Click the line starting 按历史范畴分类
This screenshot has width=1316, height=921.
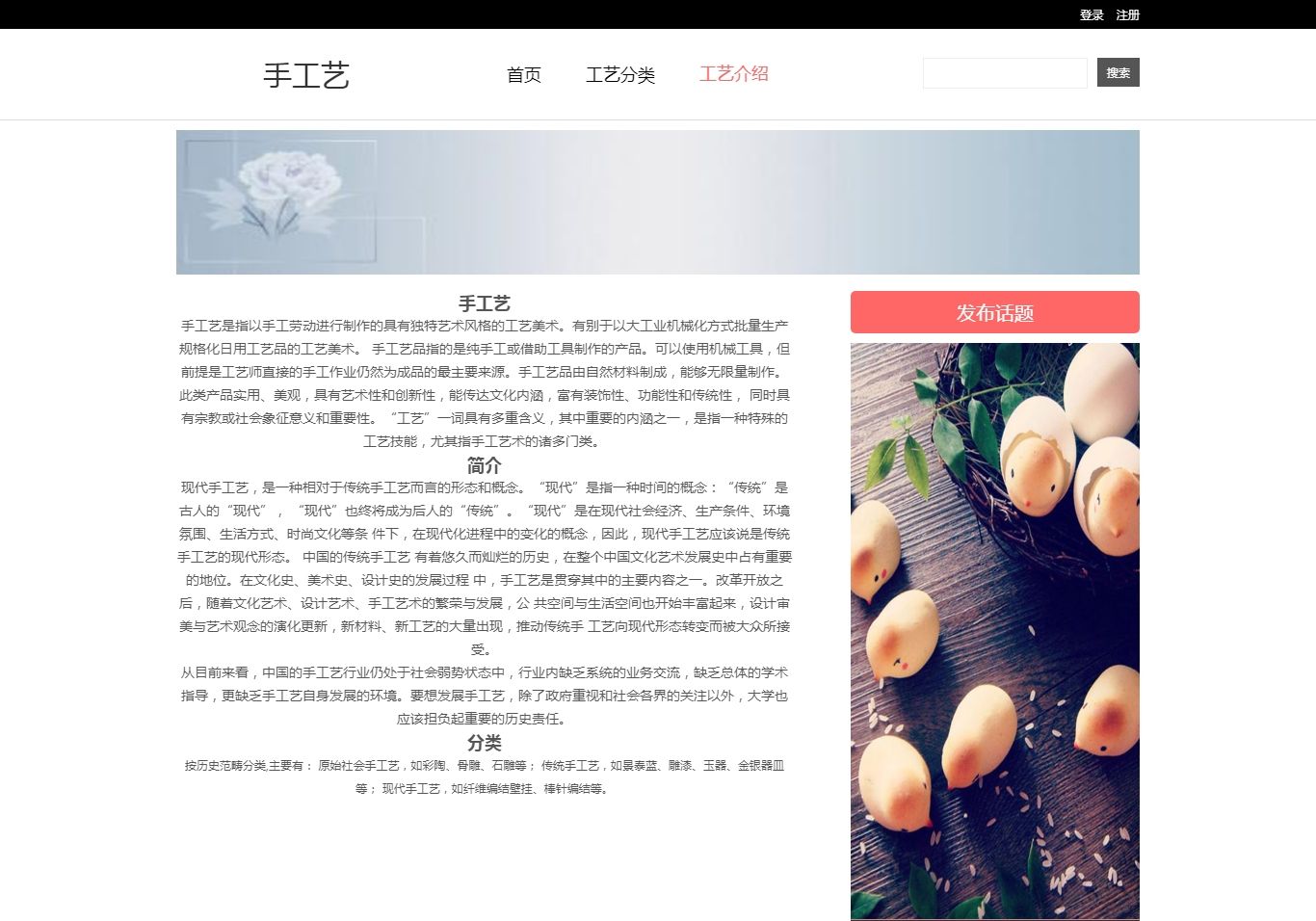tap(485, 766)
